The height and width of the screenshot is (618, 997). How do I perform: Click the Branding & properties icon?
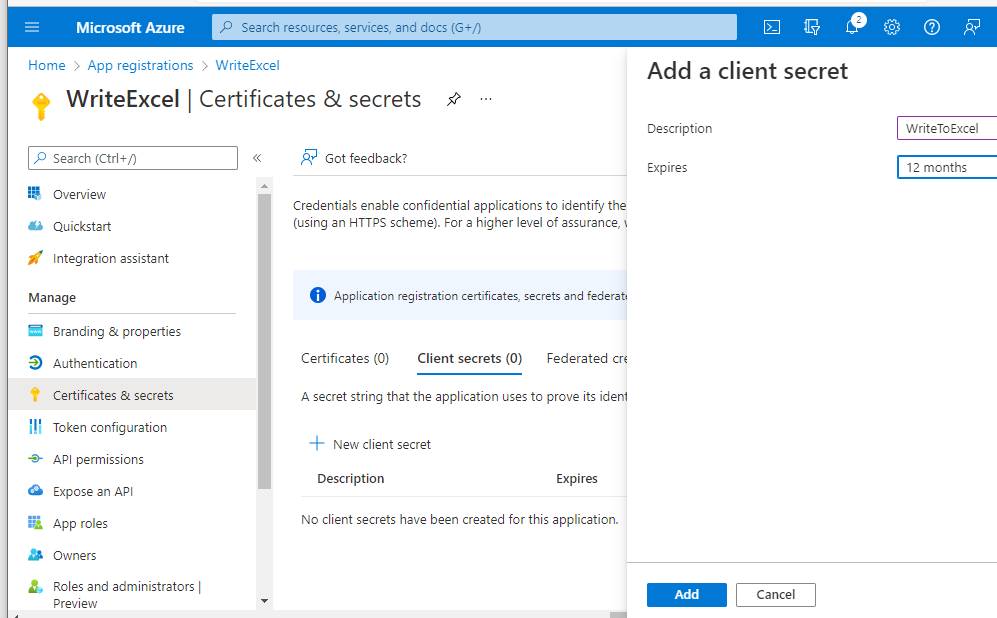pyautogui.click(x=35, y=331)
